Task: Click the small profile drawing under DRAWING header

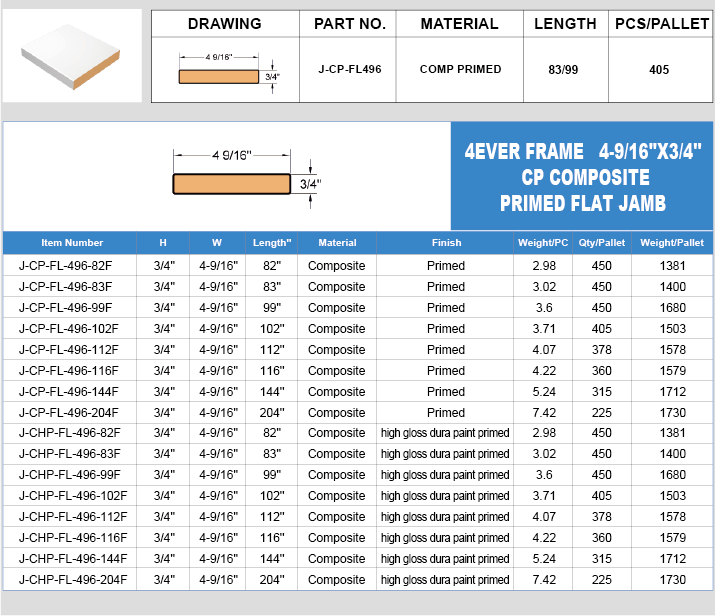Action: (x=229, y=73)
